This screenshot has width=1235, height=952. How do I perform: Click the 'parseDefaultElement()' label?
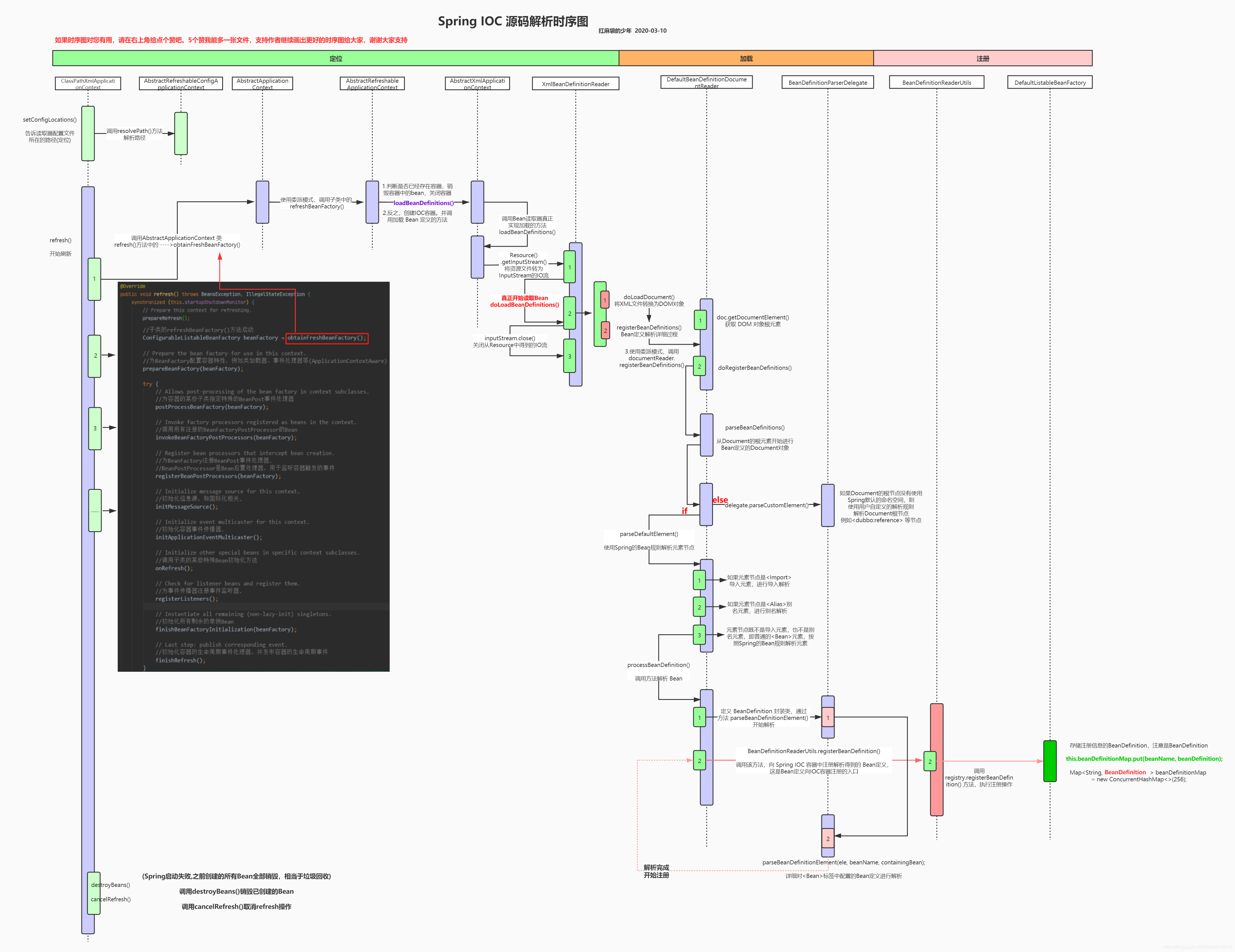pyautogui.click(x=649, y=534)
